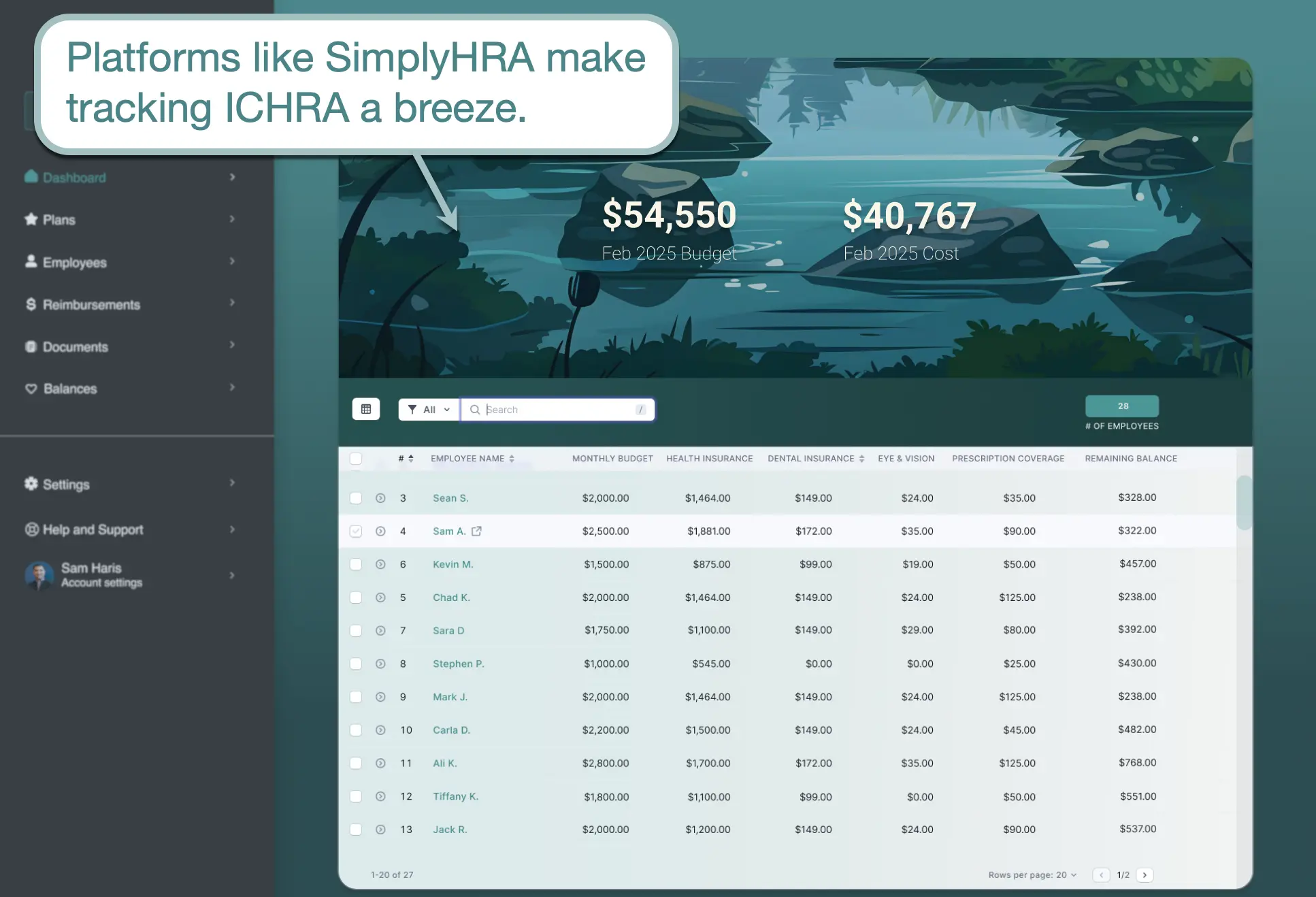Open the Documents sidebar menu item
The width and height of the screenshot is (1316, 897).
coord(75,346)
